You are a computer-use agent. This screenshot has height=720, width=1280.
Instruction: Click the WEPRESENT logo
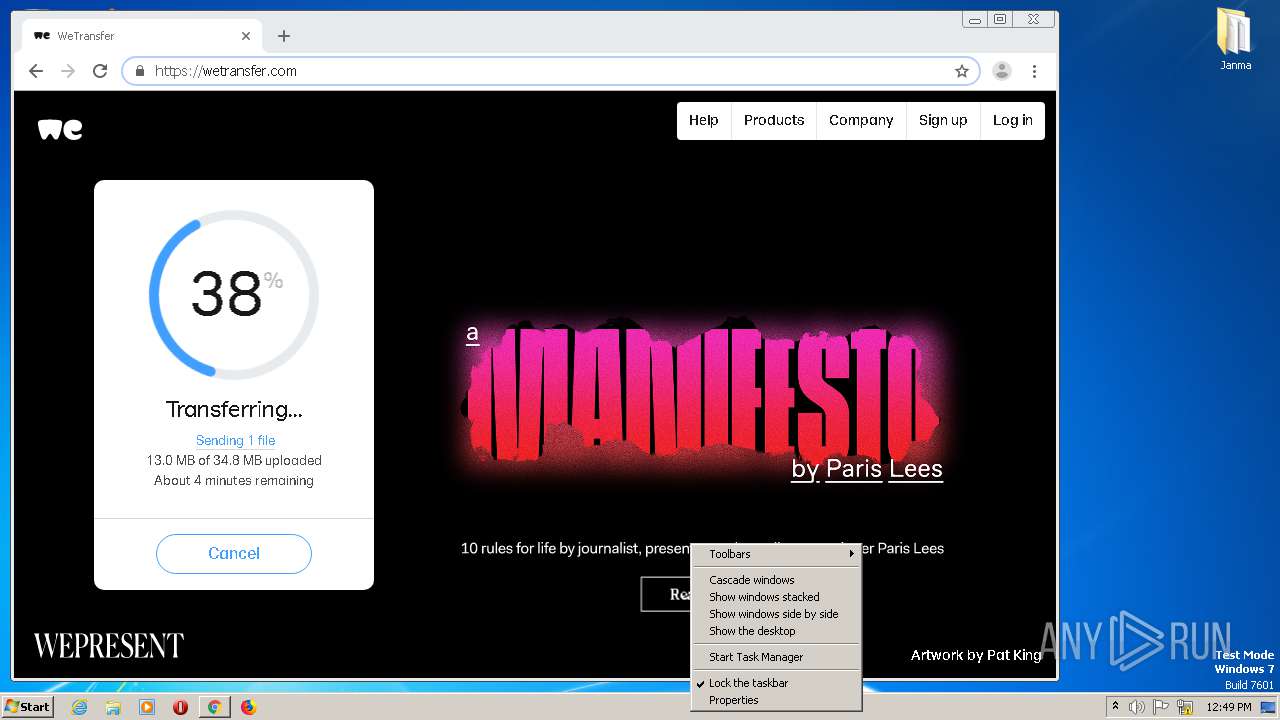click(109, 646)
